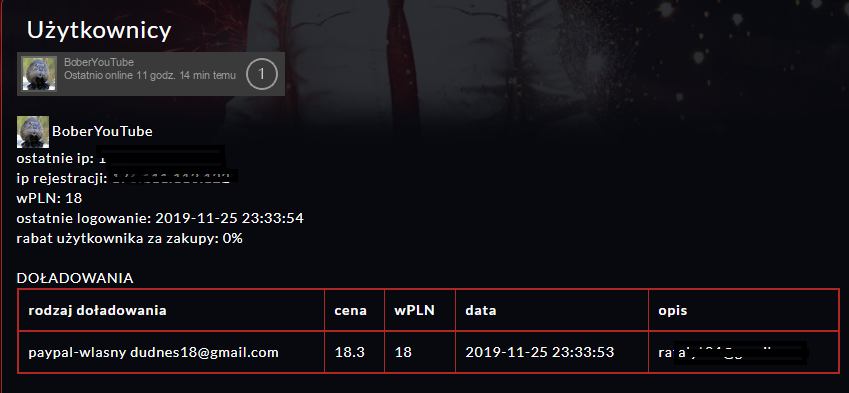Click the circled number 1 badge
Viewport: 849px width, 393px height.
point(262,74)
